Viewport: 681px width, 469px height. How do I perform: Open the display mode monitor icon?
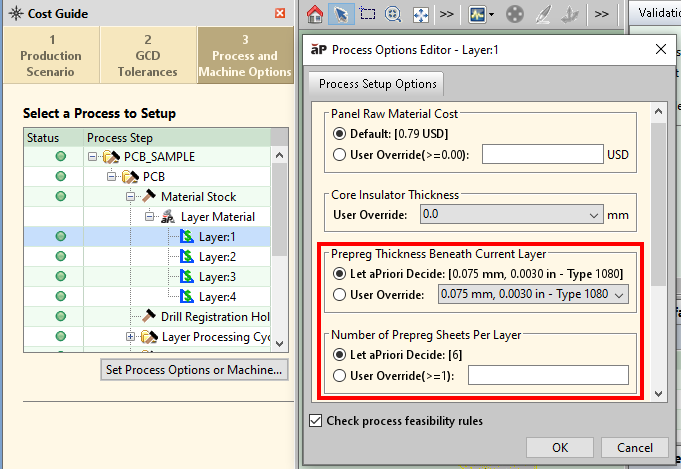[x=477, y=15]
